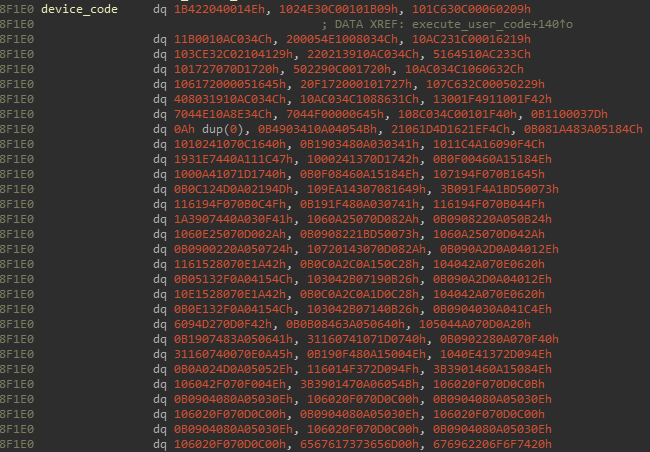Select value 0B0902280A070F40h

coord(500,339)
